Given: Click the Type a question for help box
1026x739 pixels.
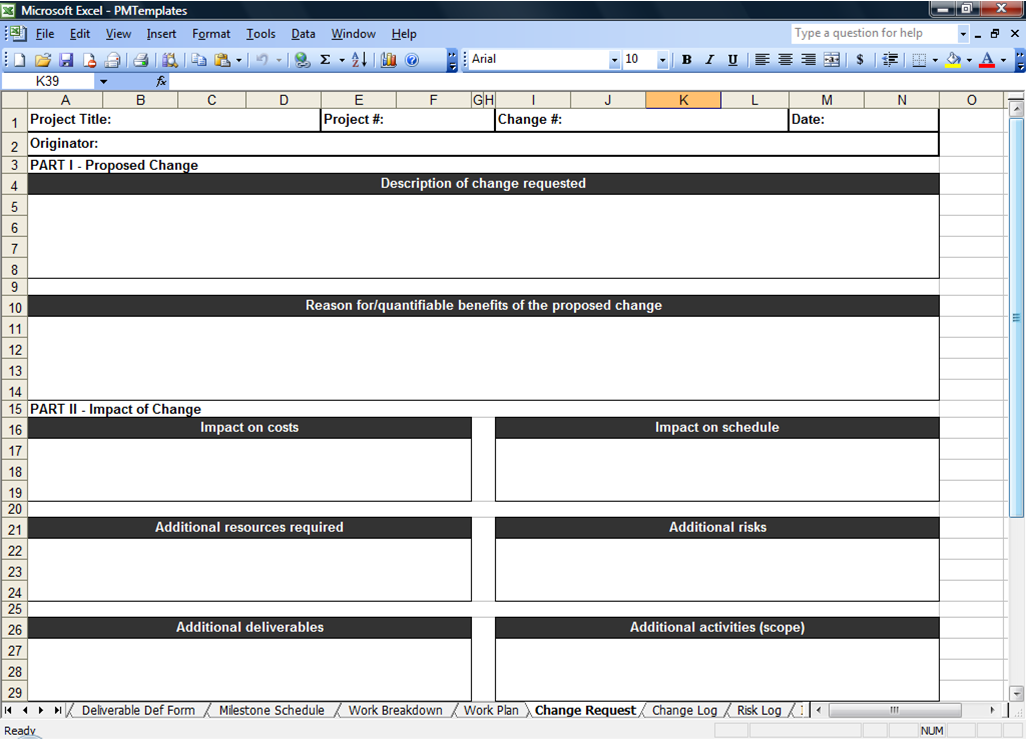Looking at the screenshot, I should point(874,33).
